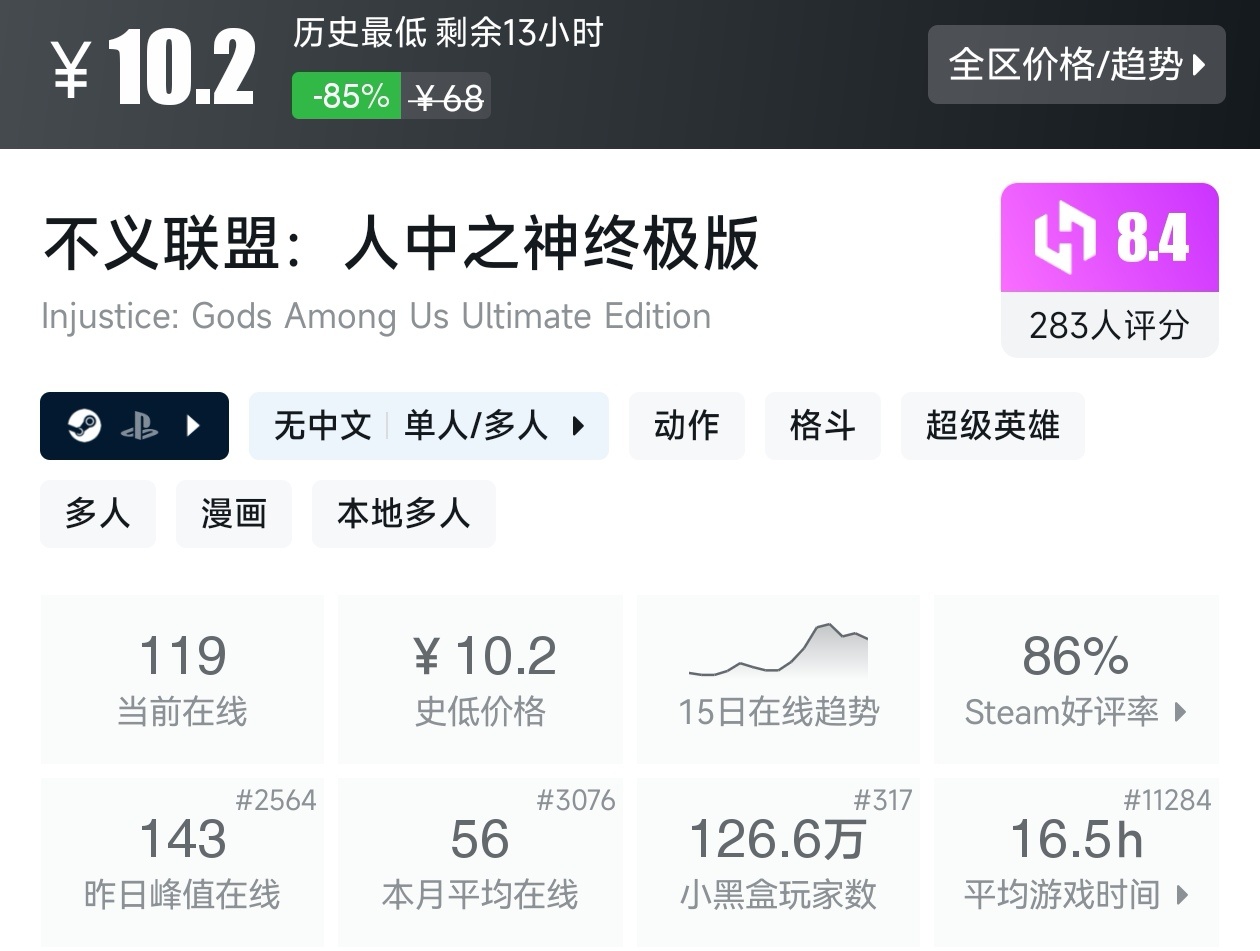Image resolution: width=1260 pixels, height=951 pixels.
Task: Click the 无中文 language tag
Action: click(322, 426)
